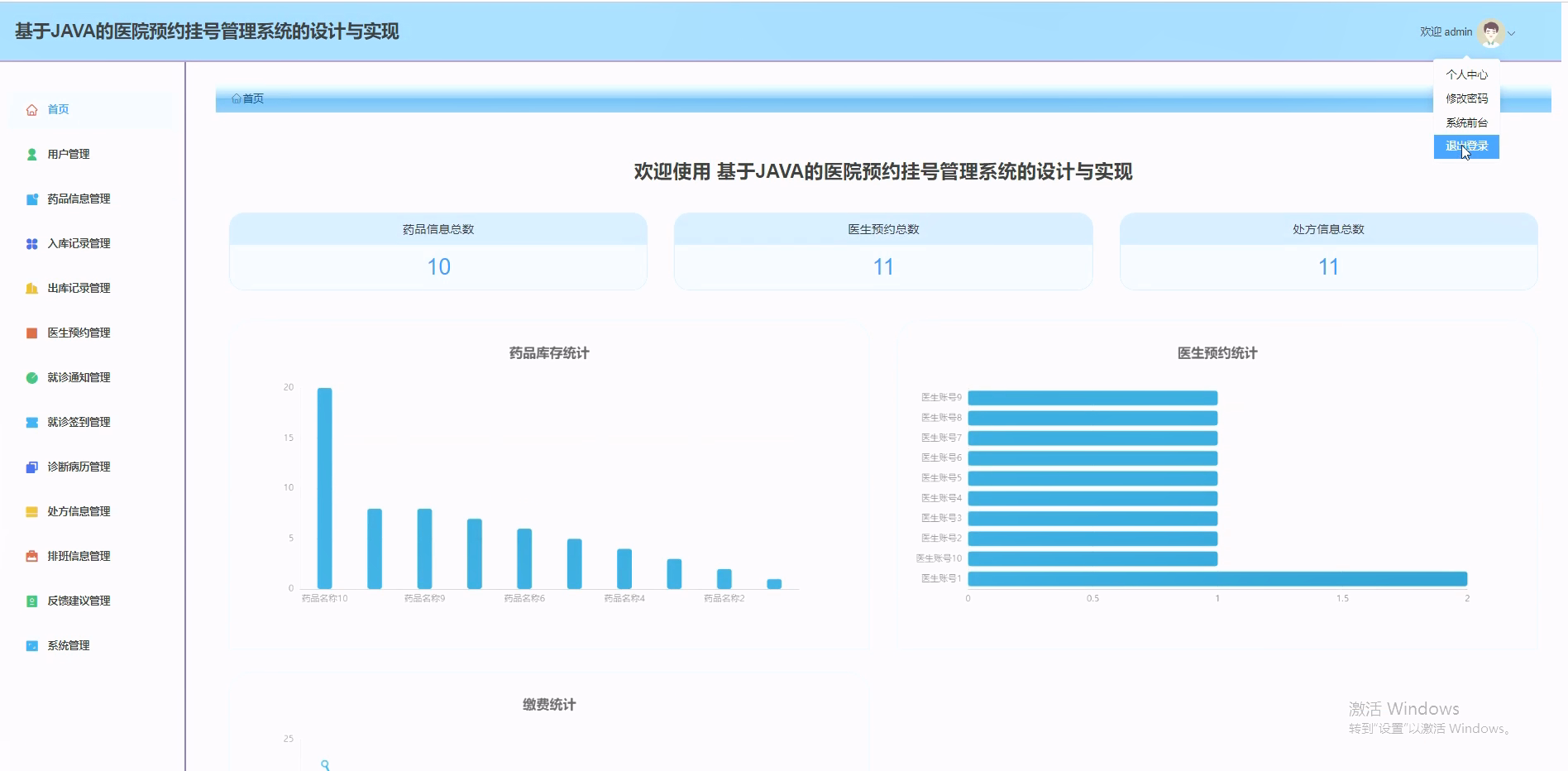Navigate to 就诊通知管理
1568x771 pixels.
91,378
